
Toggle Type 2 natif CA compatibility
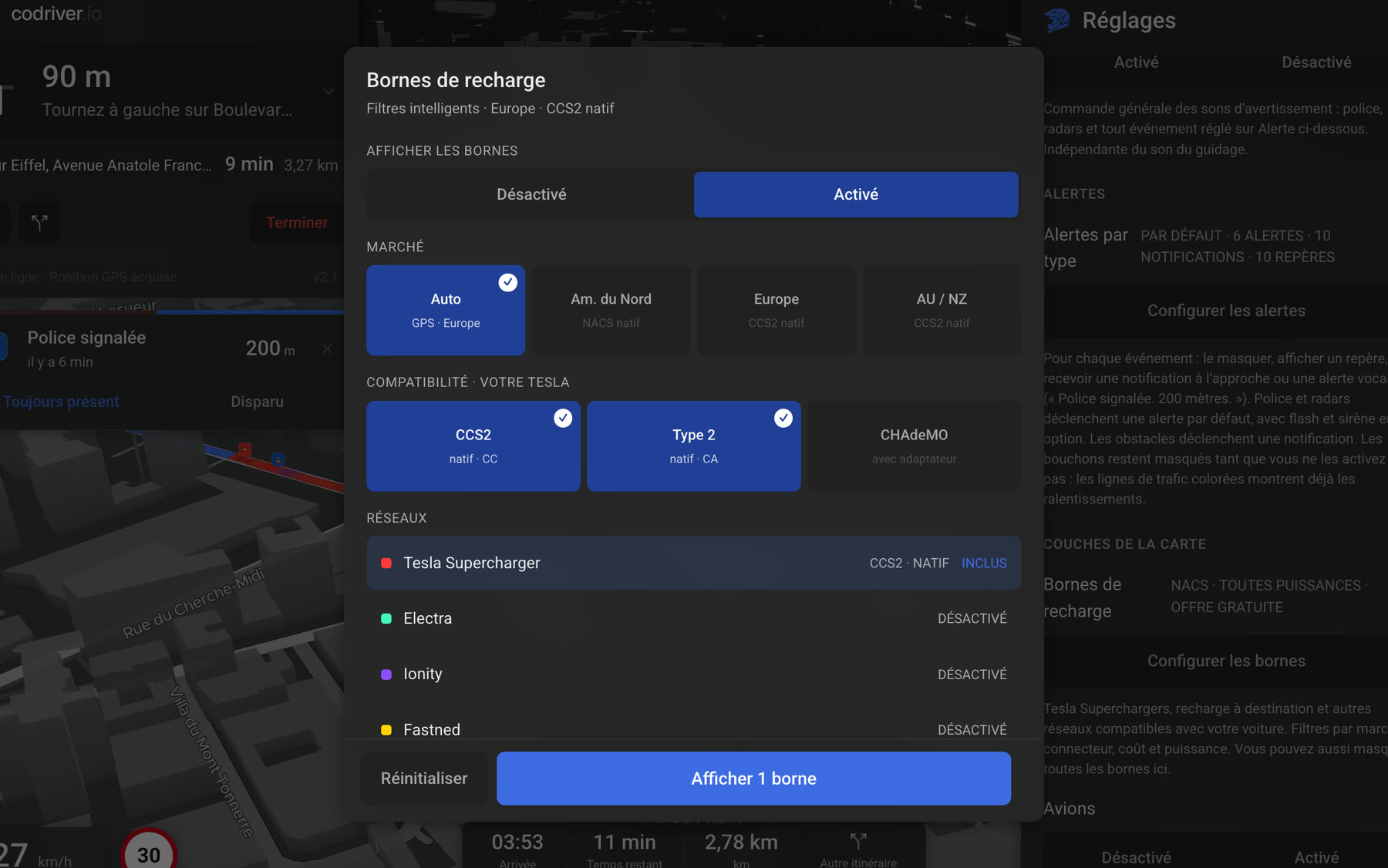694,446
